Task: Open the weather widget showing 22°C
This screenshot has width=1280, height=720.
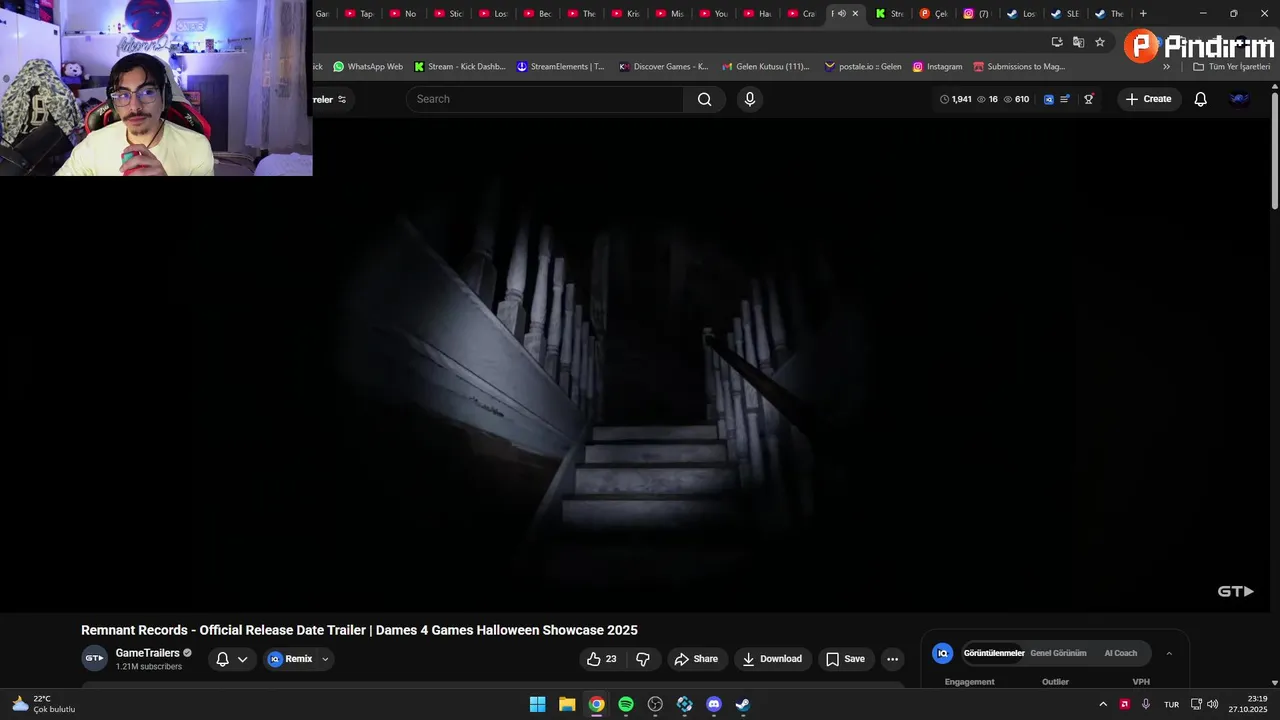Action: point(43,704)
